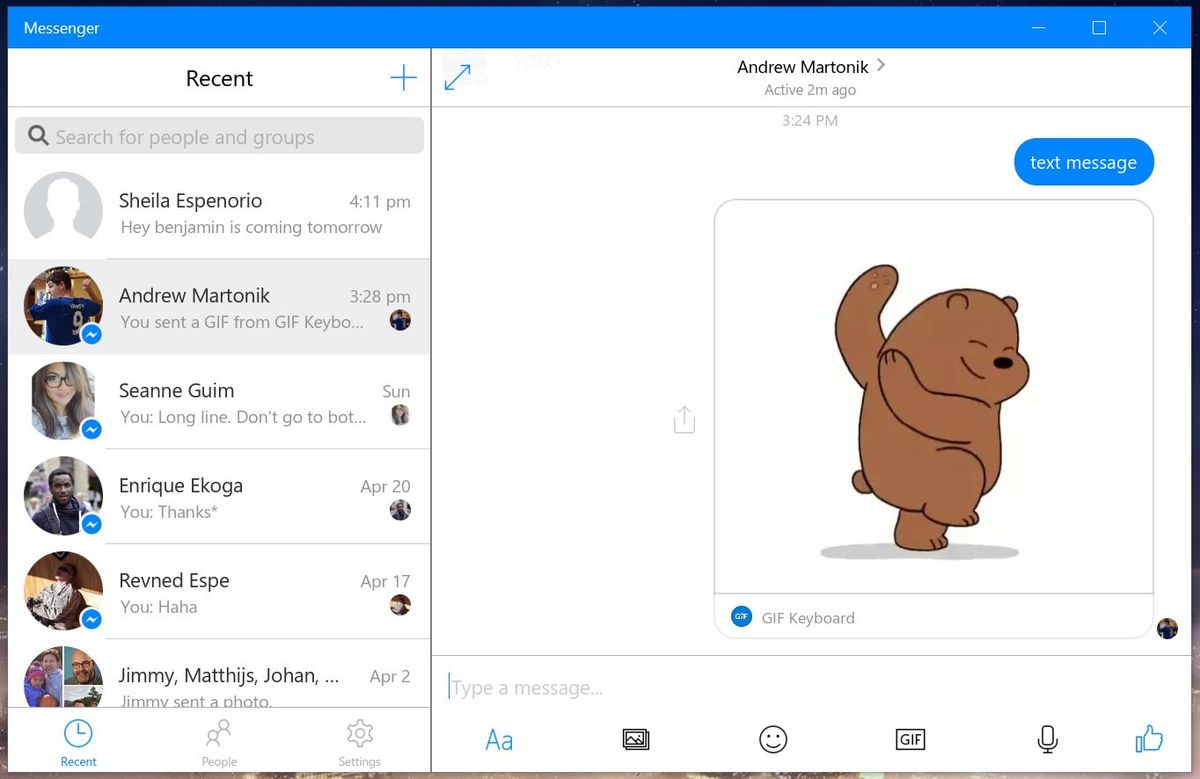Share the bear GIF using the share icon
Screen dimensions: 1200x779
(684, 419)
